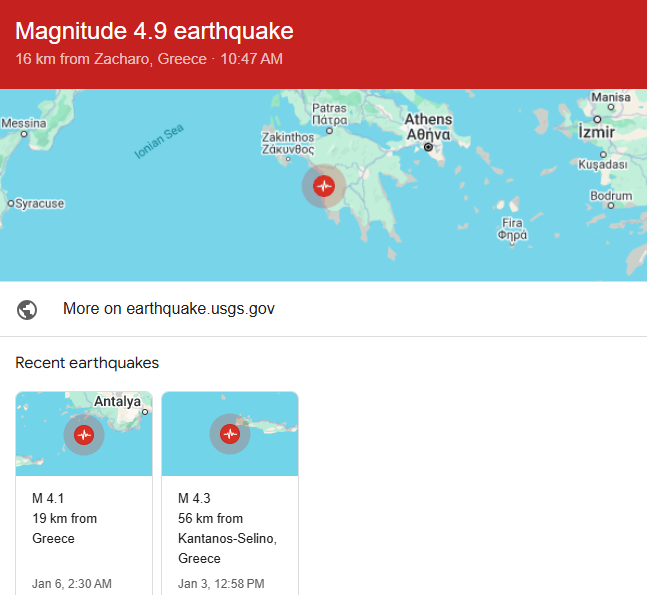
Task: Click the Bodrum label on the map
Action: coord(611,196)
